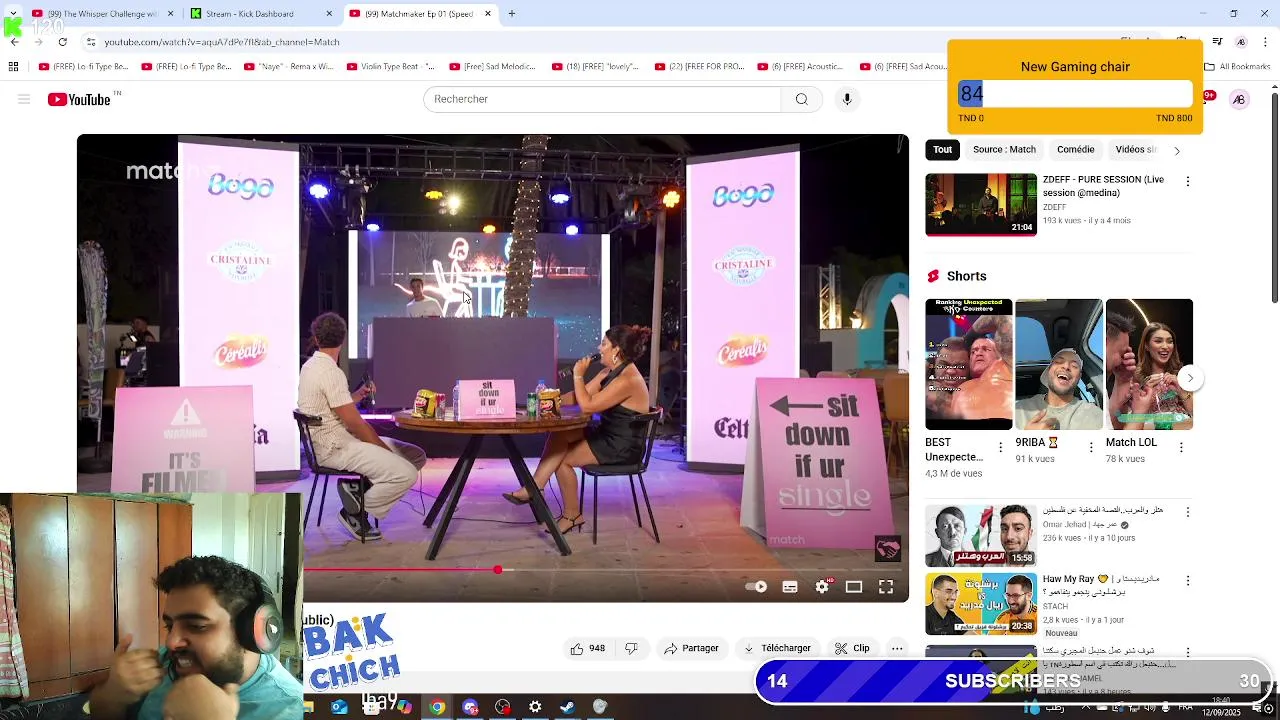1280x720 pixels.
Task: Open ZDEFF - PURE SESSION video title
Action: pos(1103,186)
